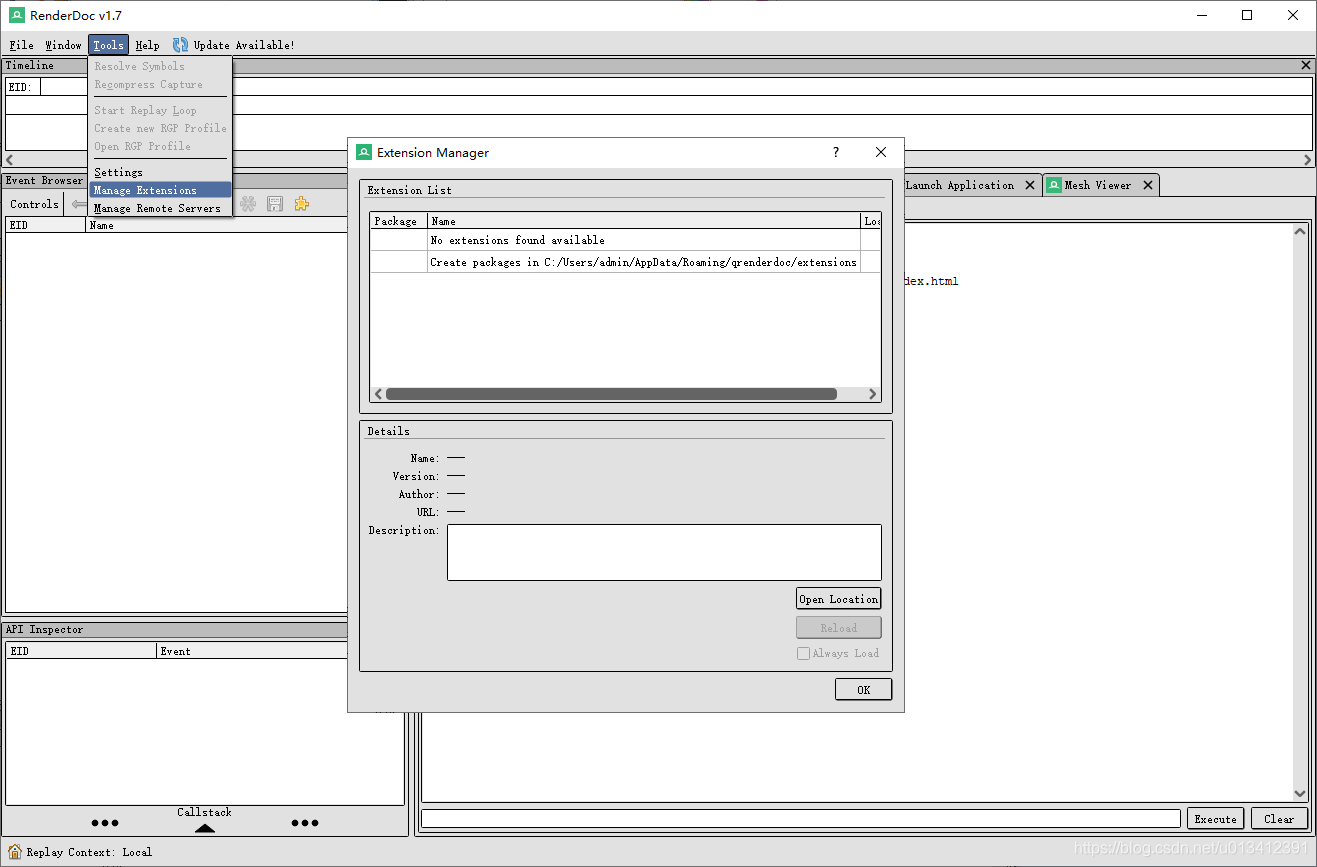This screenshot has width=1317, height=867.
Task: Click the house icon for Replay Context
Action: (x=14, y=852)
